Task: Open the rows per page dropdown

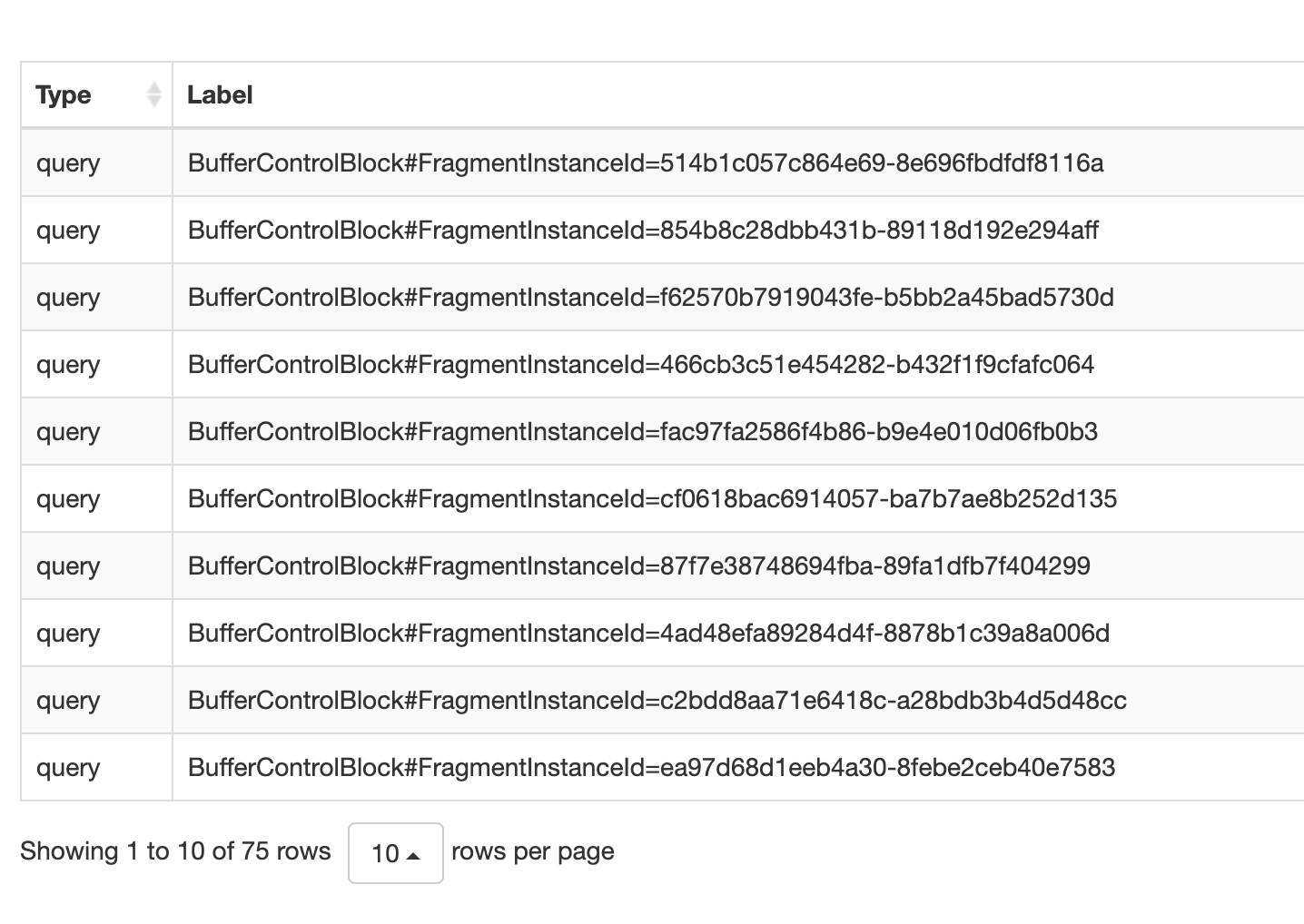Action: 395,852
